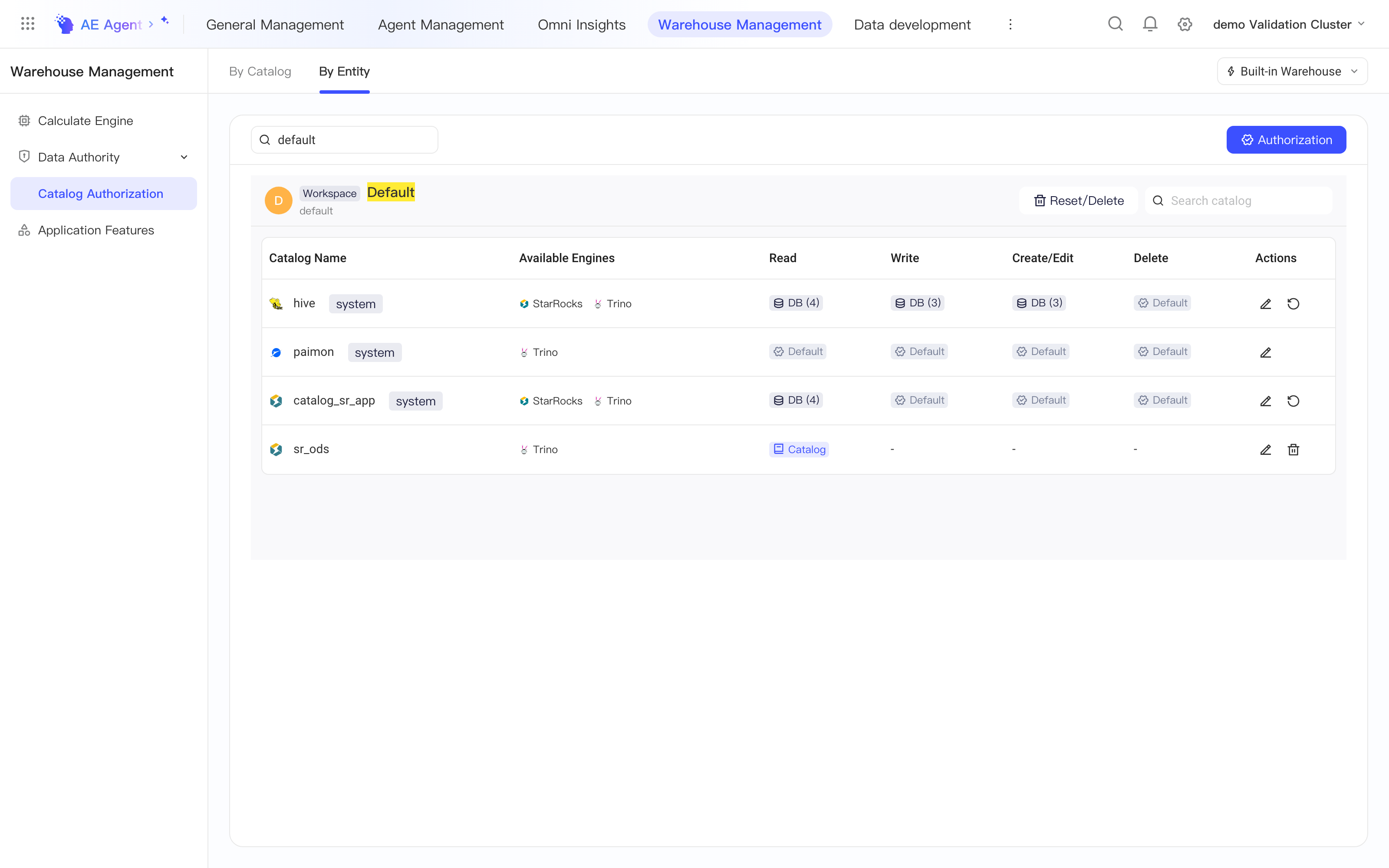Viewport: 1389px width, 868px height.
Task: Open the three-dot more menu in navbar
Action: pyautogui.click(x=1010, y=24)
